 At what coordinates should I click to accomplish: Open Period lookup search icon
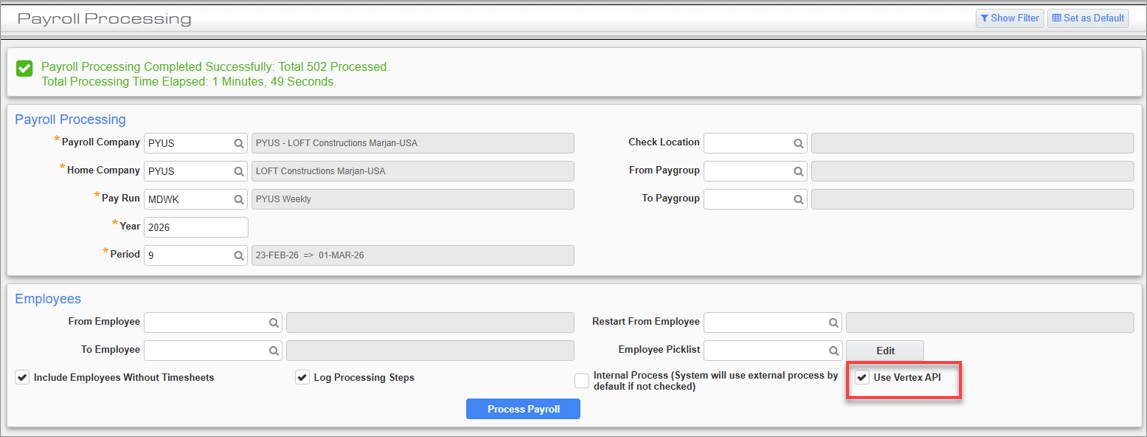238,255
